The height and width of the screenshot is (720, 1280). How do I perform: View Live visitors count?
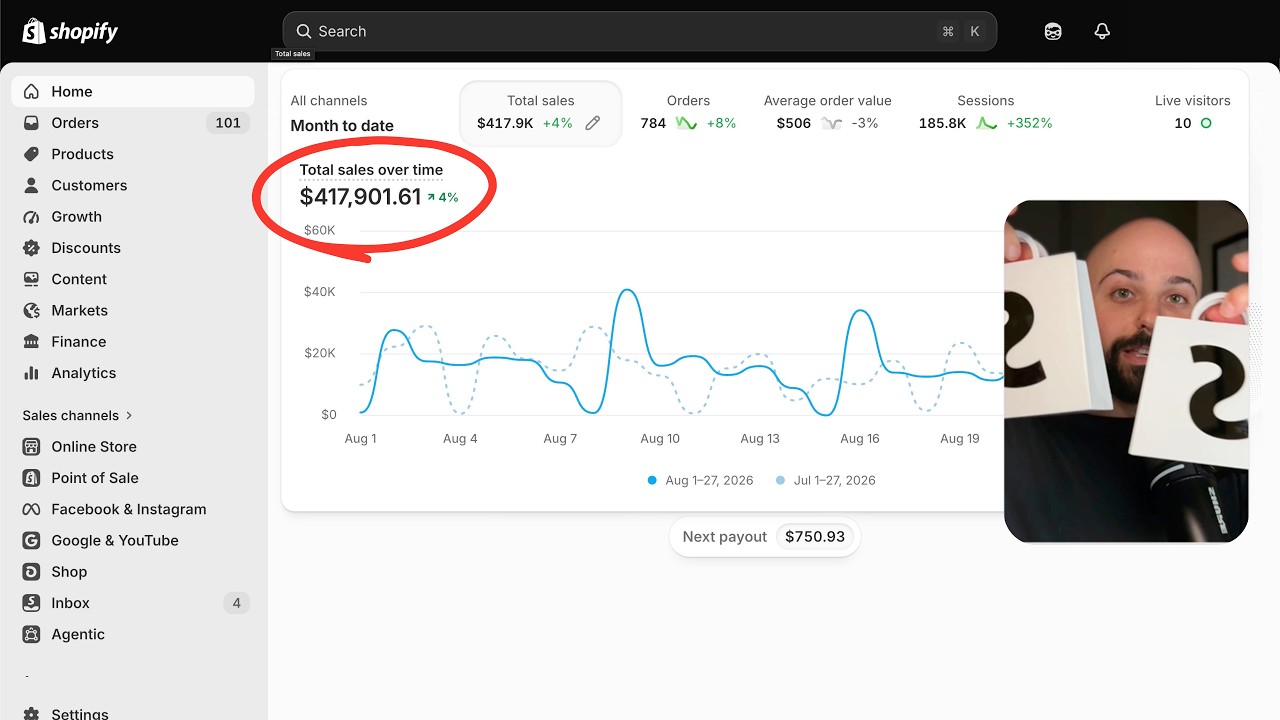[1192, 113]
